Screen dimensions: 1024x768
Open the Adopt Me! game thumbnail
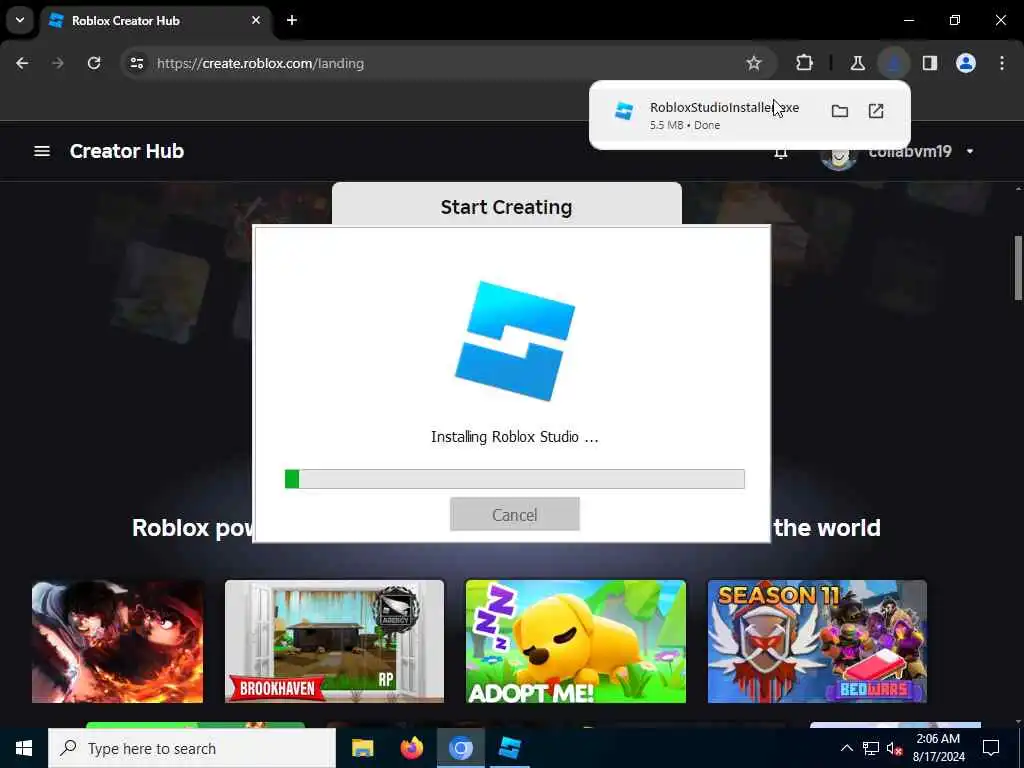click(576, 641)
